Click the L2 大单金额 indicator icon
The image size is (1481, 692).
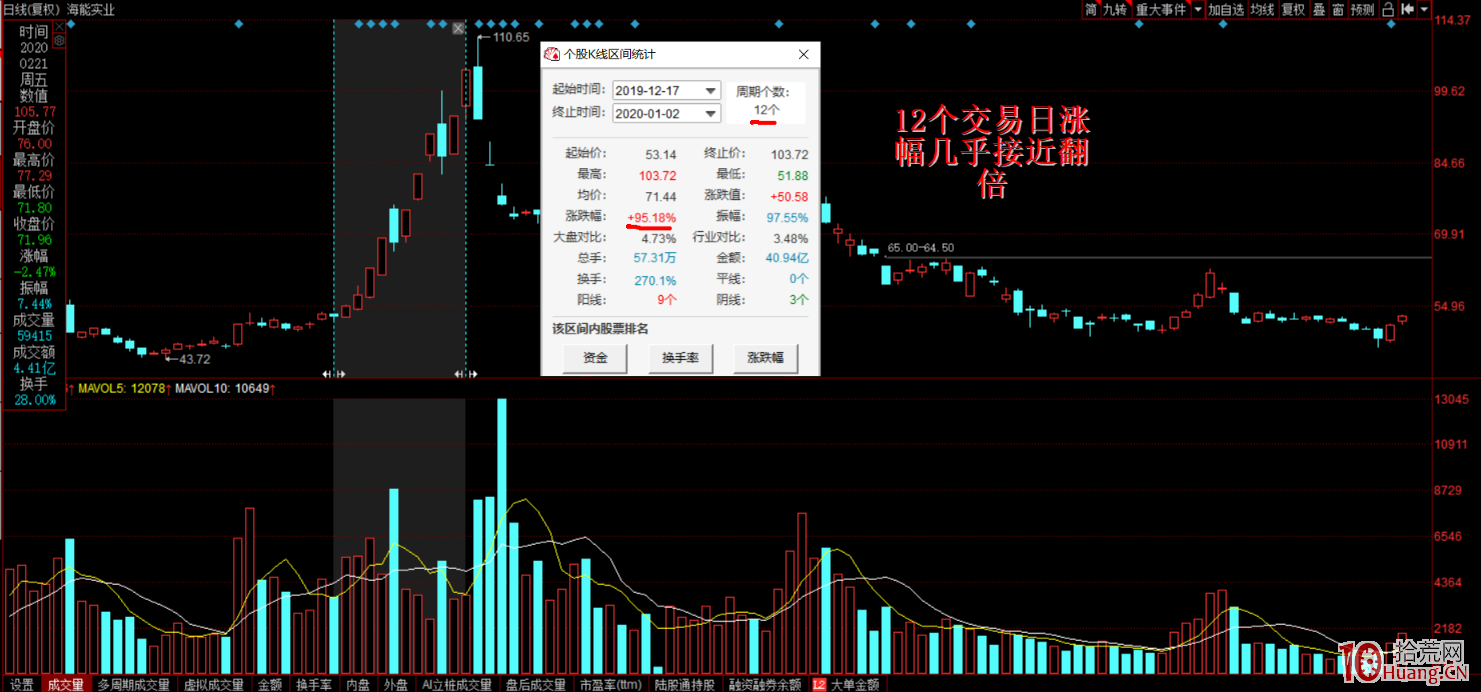click(848, 685)
